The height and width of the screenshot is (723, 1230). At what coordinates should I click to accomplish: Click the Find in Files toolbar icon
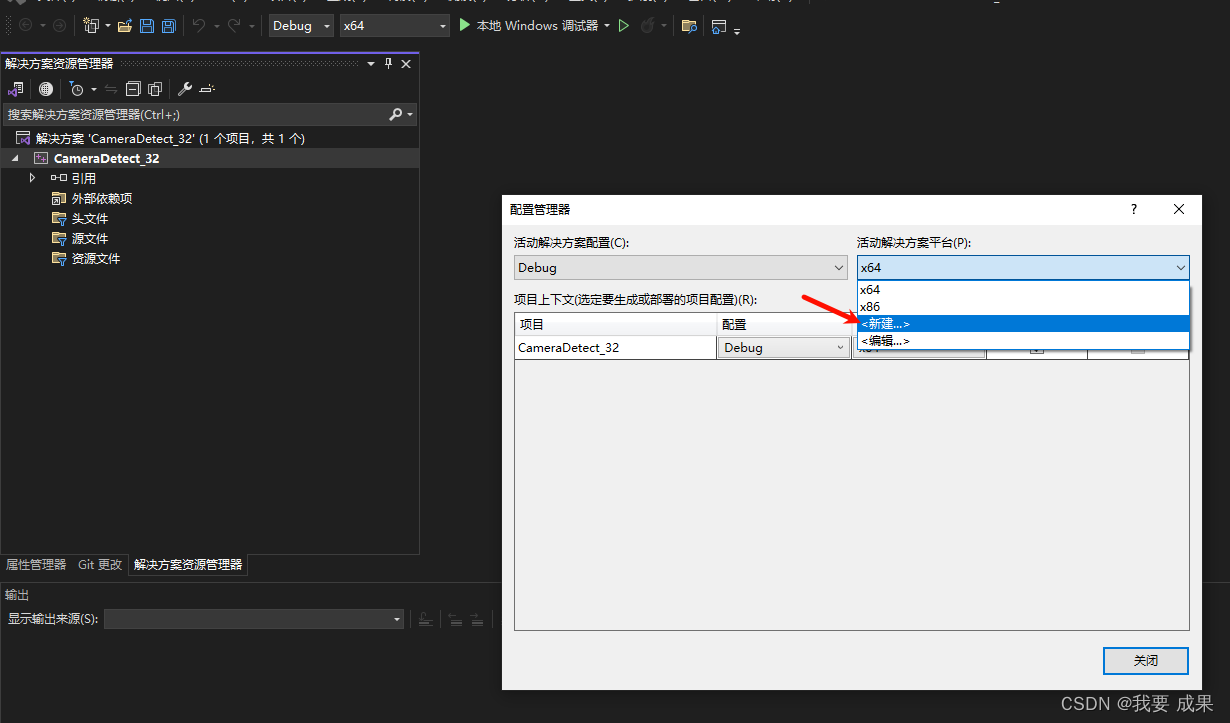click(689, 26)
